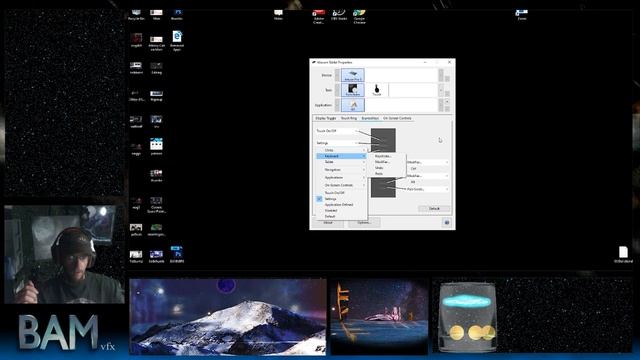Switch to the Touch Ring tab

[349, 118]
